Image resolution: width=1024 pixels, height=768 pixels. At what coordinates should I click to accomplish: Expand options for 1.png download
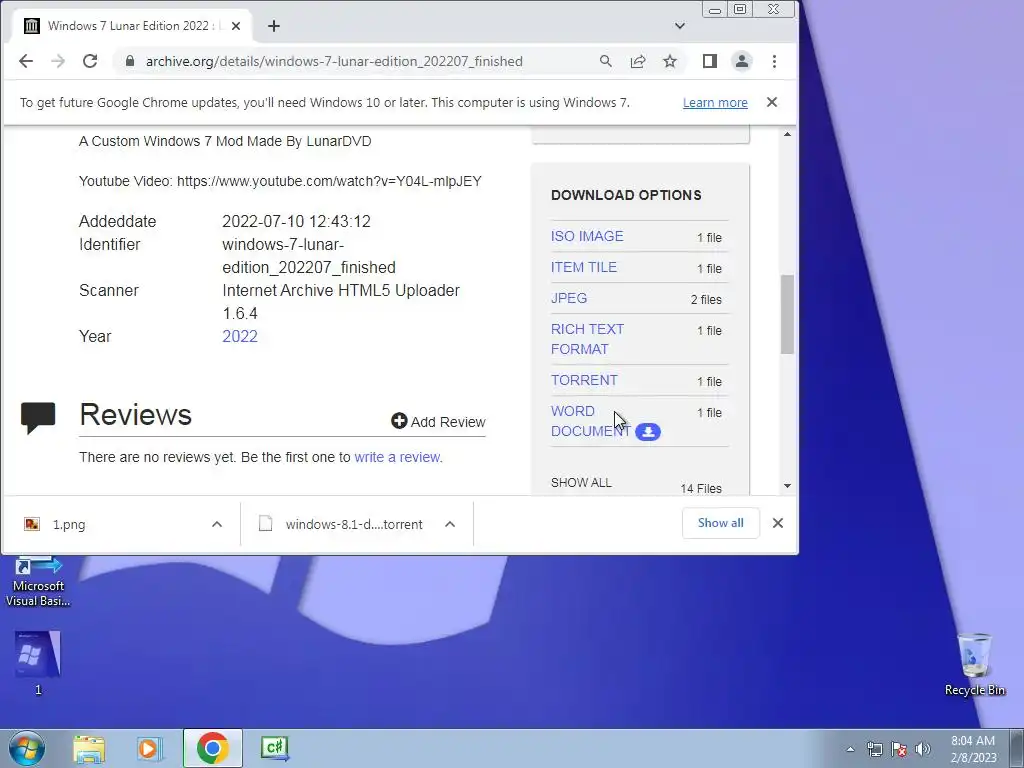click(217, 524)
